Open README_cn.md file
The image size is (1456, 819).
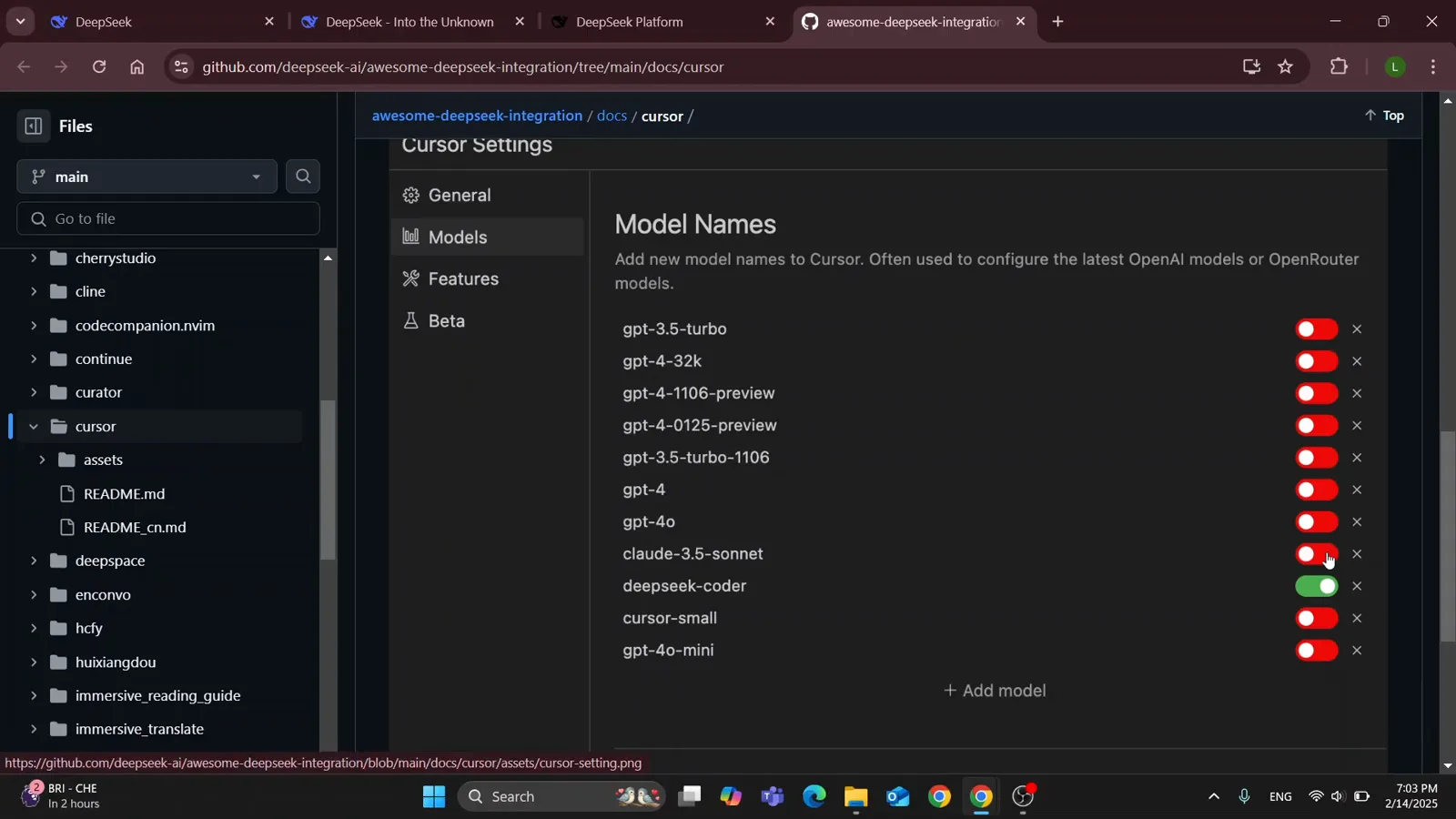135,528
